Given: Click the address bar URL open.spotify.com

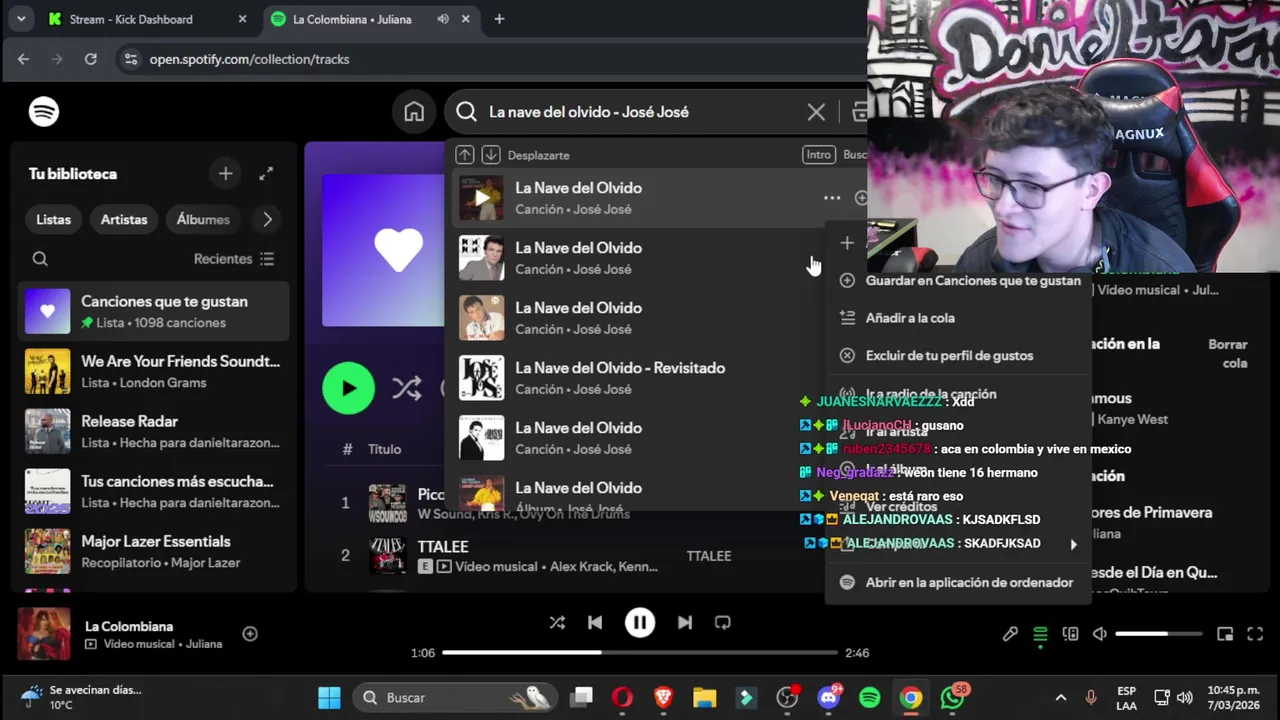Looking at the screenshot, I should pyautogui.click(x=249, y=59).
